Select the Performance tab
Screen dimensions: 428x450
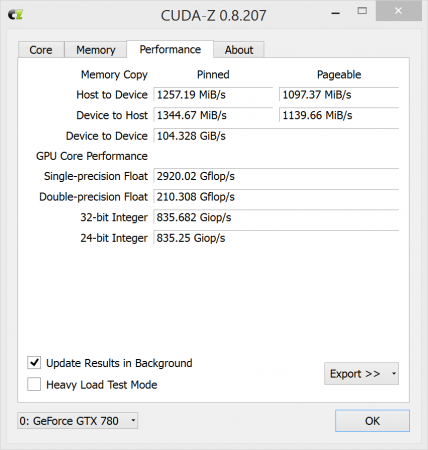click(x=170, y=49)
